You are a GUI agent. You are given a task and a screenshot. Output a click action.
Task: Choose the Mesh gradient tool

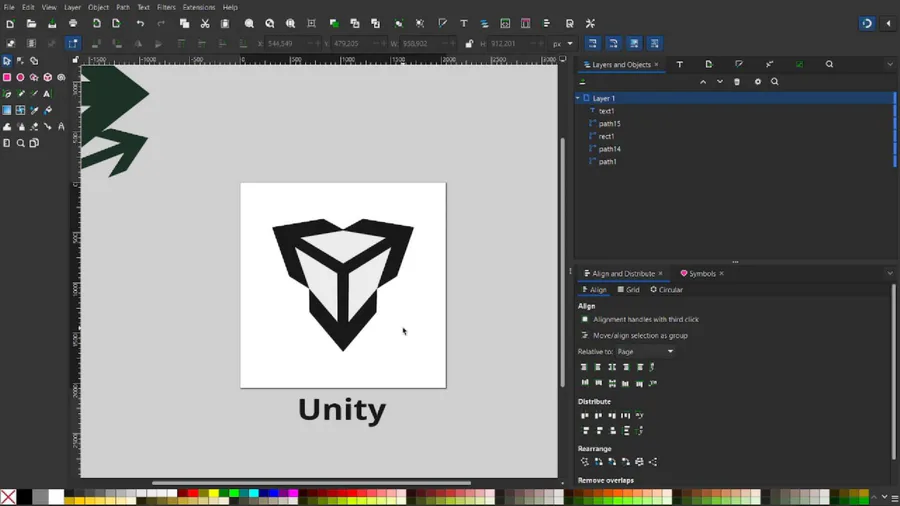click(20, 110)
